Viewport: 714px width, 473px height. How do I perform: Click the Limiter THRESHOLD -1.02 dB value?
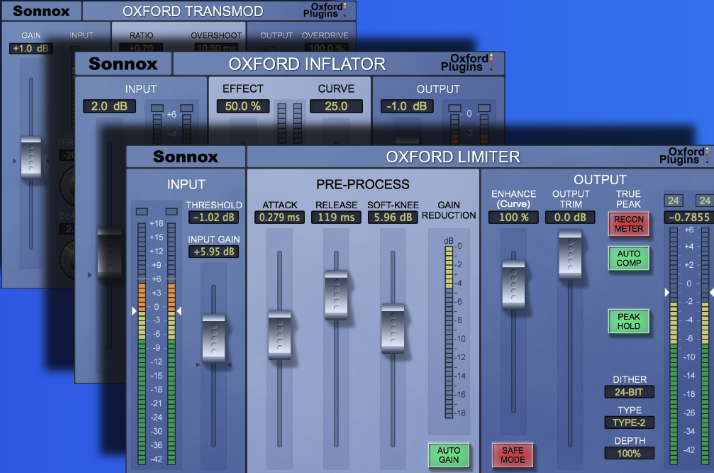click(214, 217)
